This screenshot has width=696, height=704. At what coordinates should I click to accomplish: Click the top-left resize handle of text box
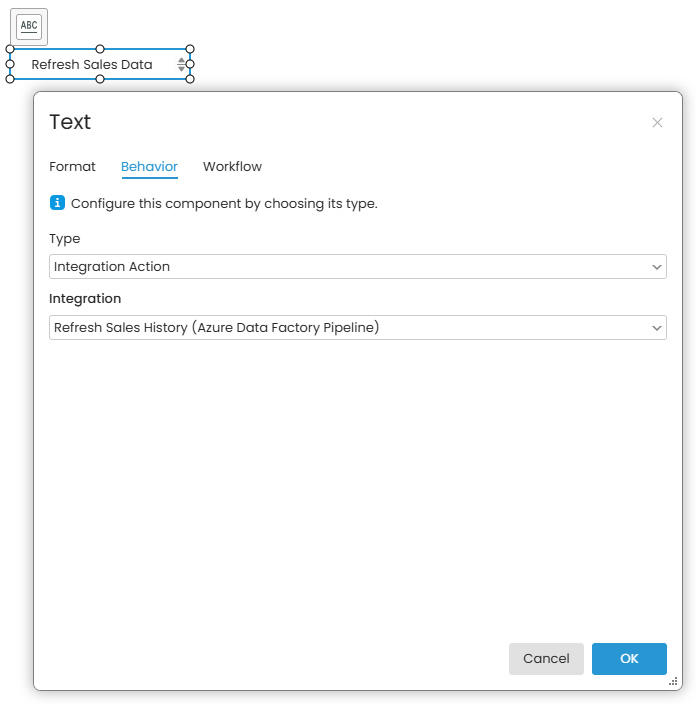pos(10,49)
